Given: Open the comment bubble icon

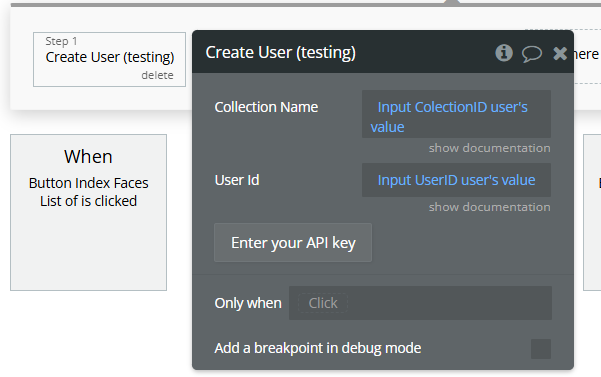Looking at the screenshot, I should [532, 54].
